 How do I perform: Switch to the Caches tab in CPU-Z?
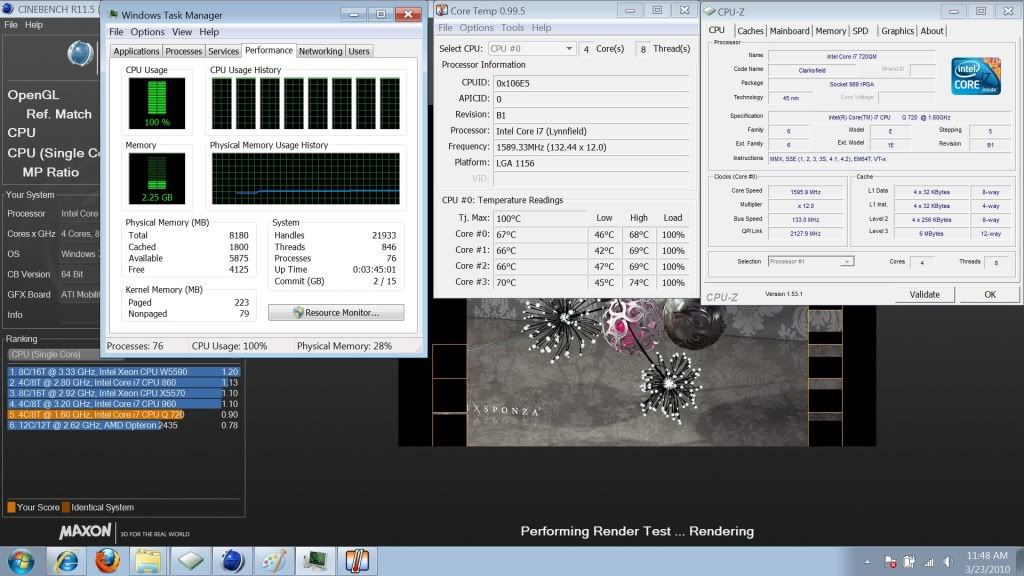click(750, 31)
